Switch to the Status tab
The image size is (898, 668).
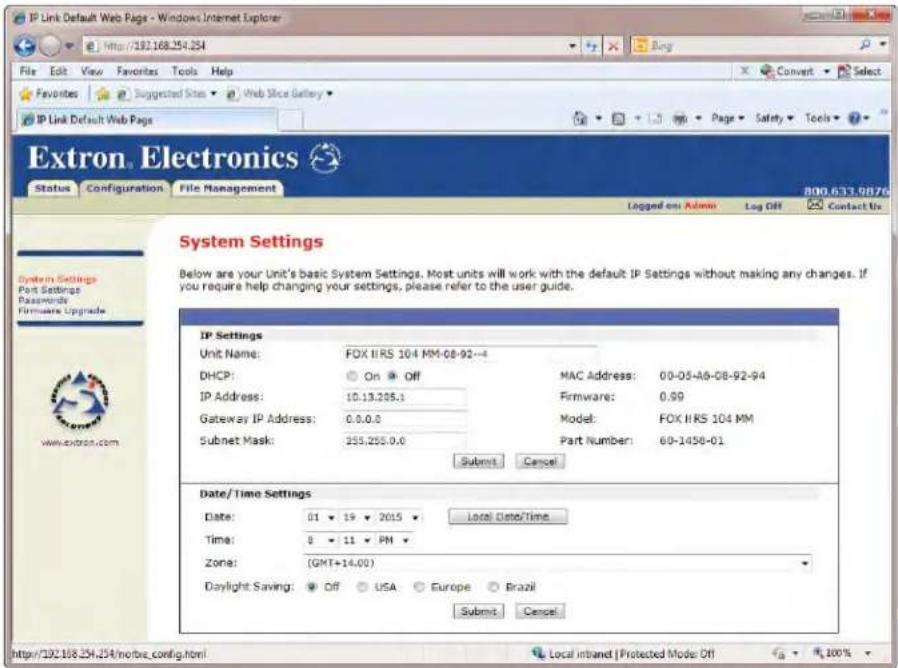tap(52, 188)
